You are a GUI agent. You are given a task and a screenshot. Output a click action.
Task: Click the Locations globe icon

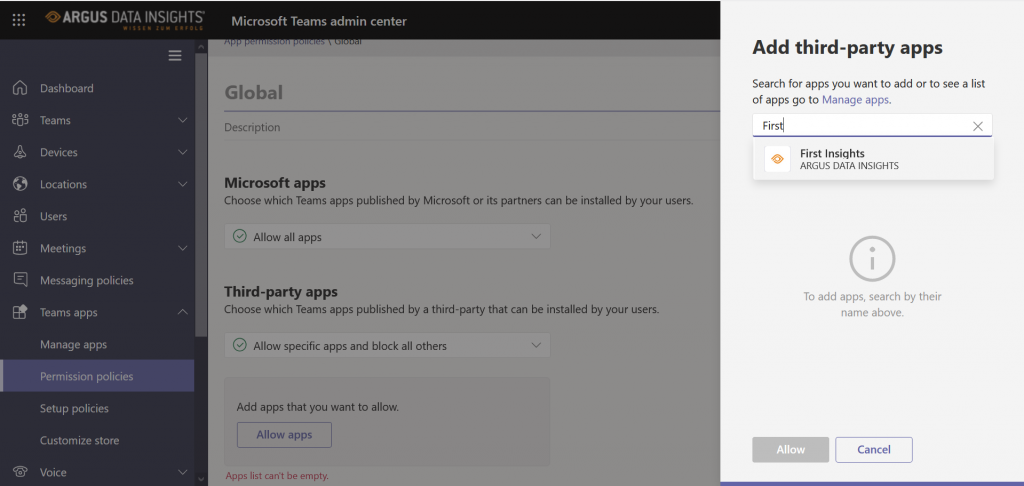(20, 184)
